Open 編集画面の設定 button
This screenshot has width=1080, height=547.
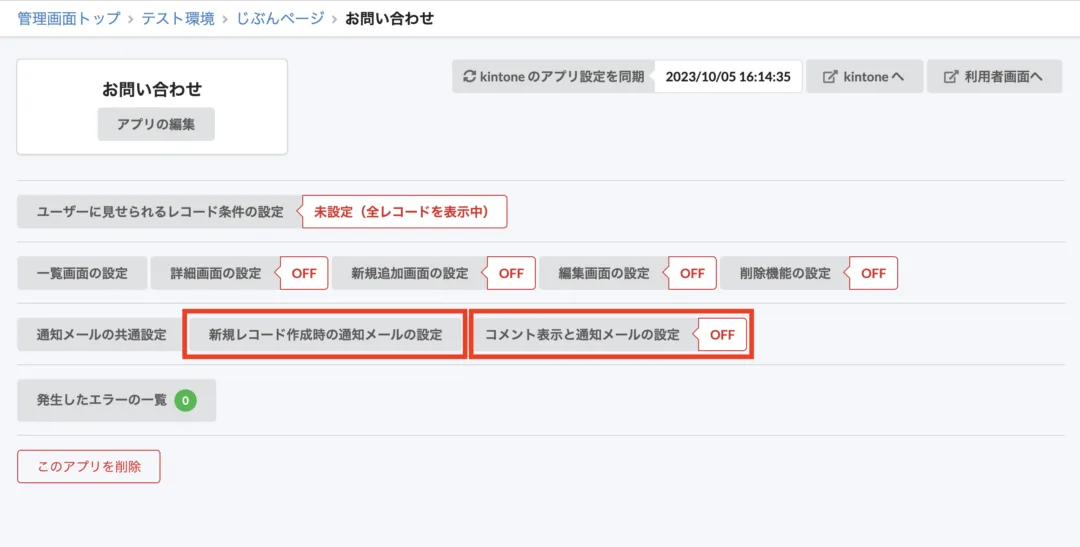[604, 274]
